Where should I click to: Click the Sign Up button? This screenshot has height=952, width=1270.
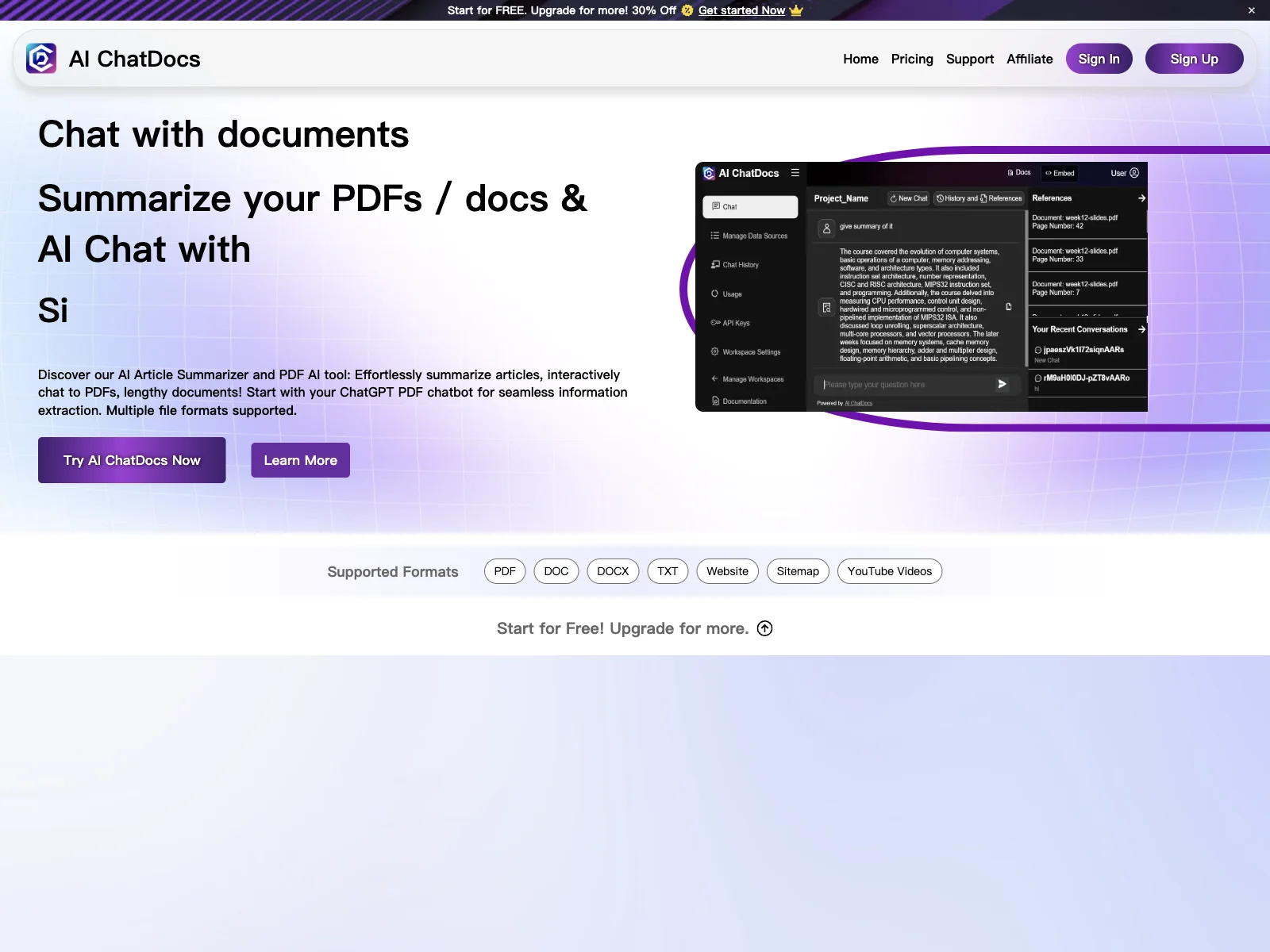1194,59
